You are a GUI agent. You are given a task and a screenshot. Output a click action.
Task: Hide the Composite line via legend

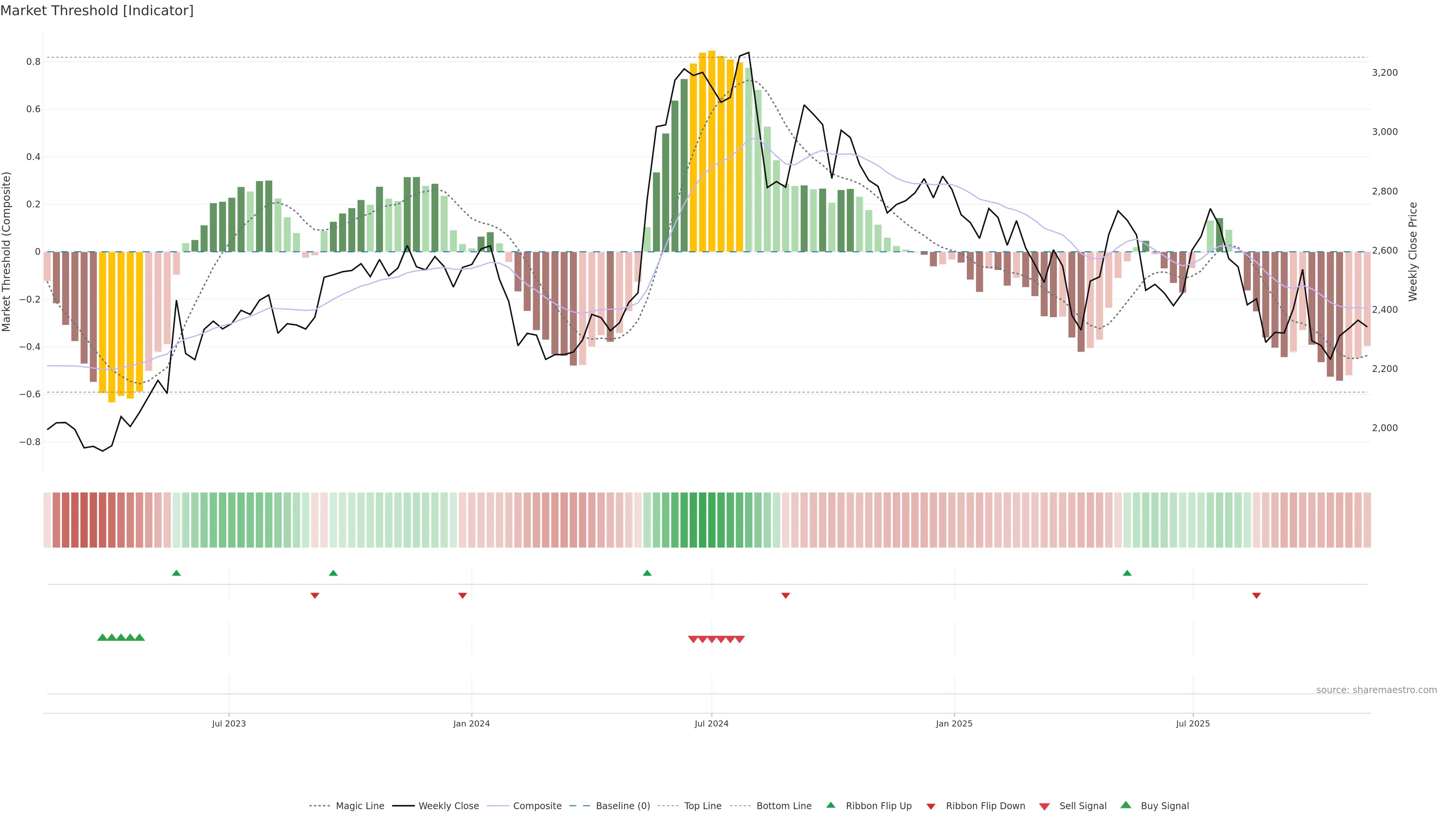tap(537, 805)
